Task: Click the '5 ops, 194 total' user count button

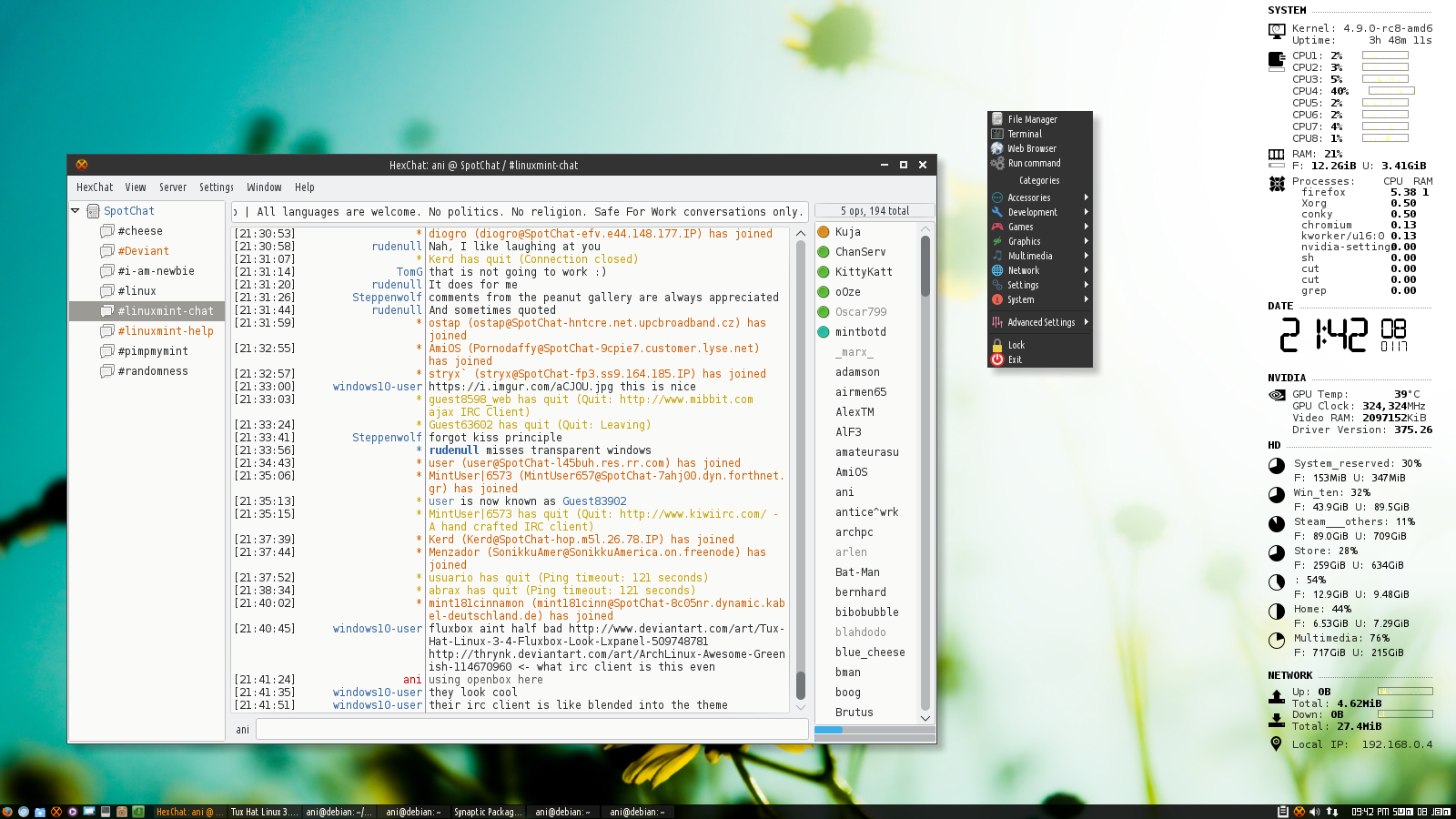Action: point(875,211)
